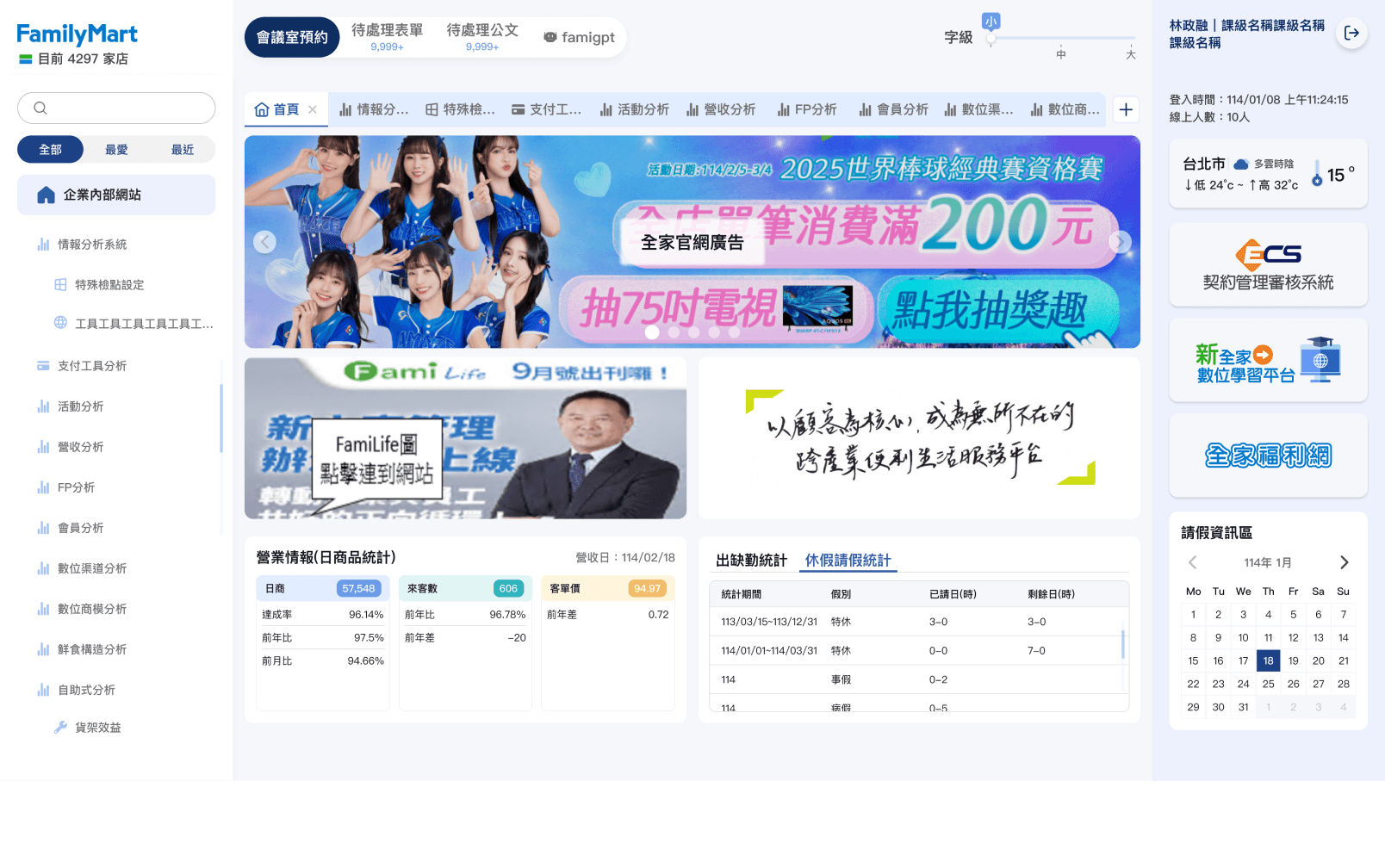Open 鮮食構造分析 in sidebar
The width and height of the screenshot is (1385, 868).
[91, 649]
